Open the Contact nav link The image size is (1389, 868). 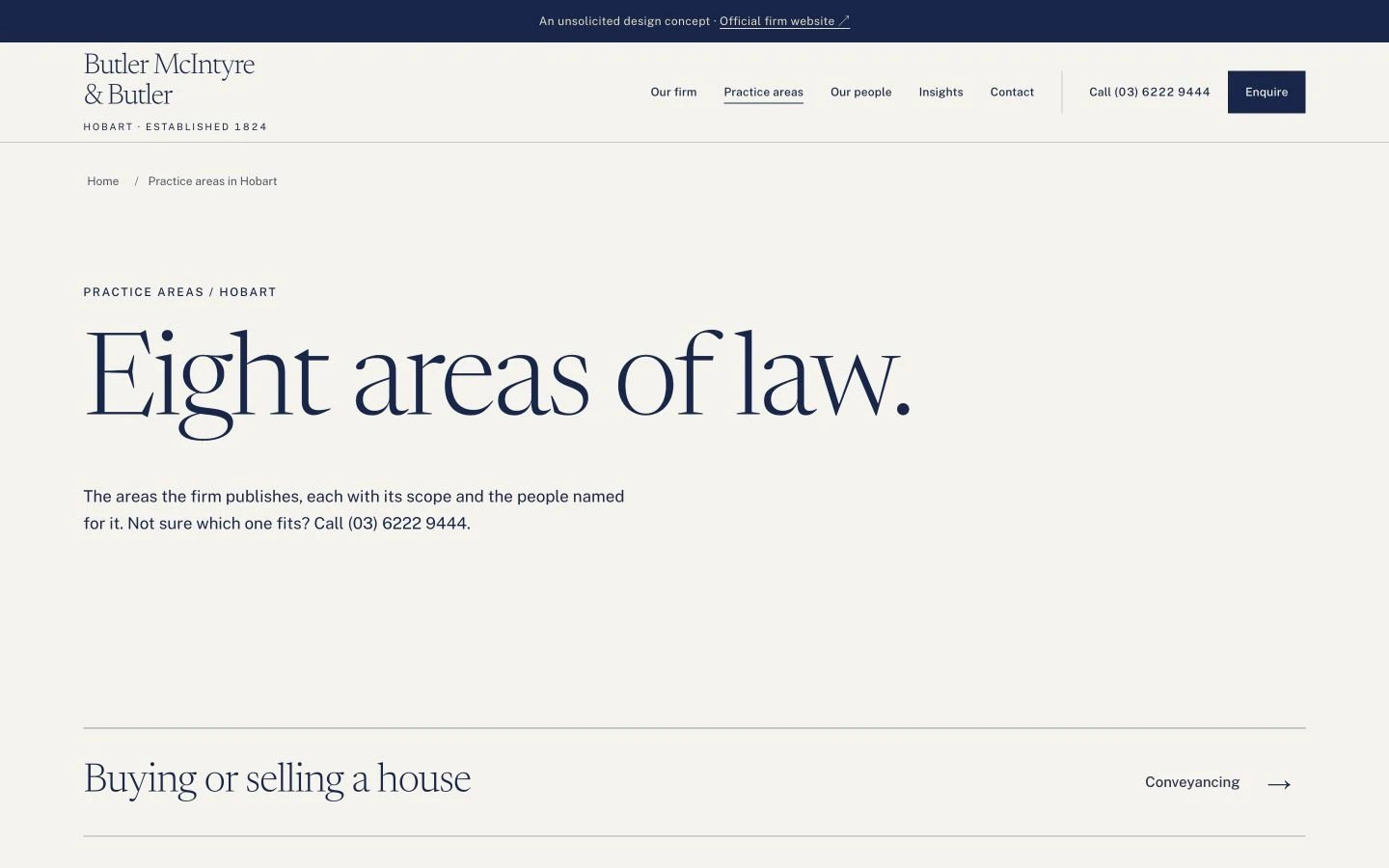pos(1012,93)
